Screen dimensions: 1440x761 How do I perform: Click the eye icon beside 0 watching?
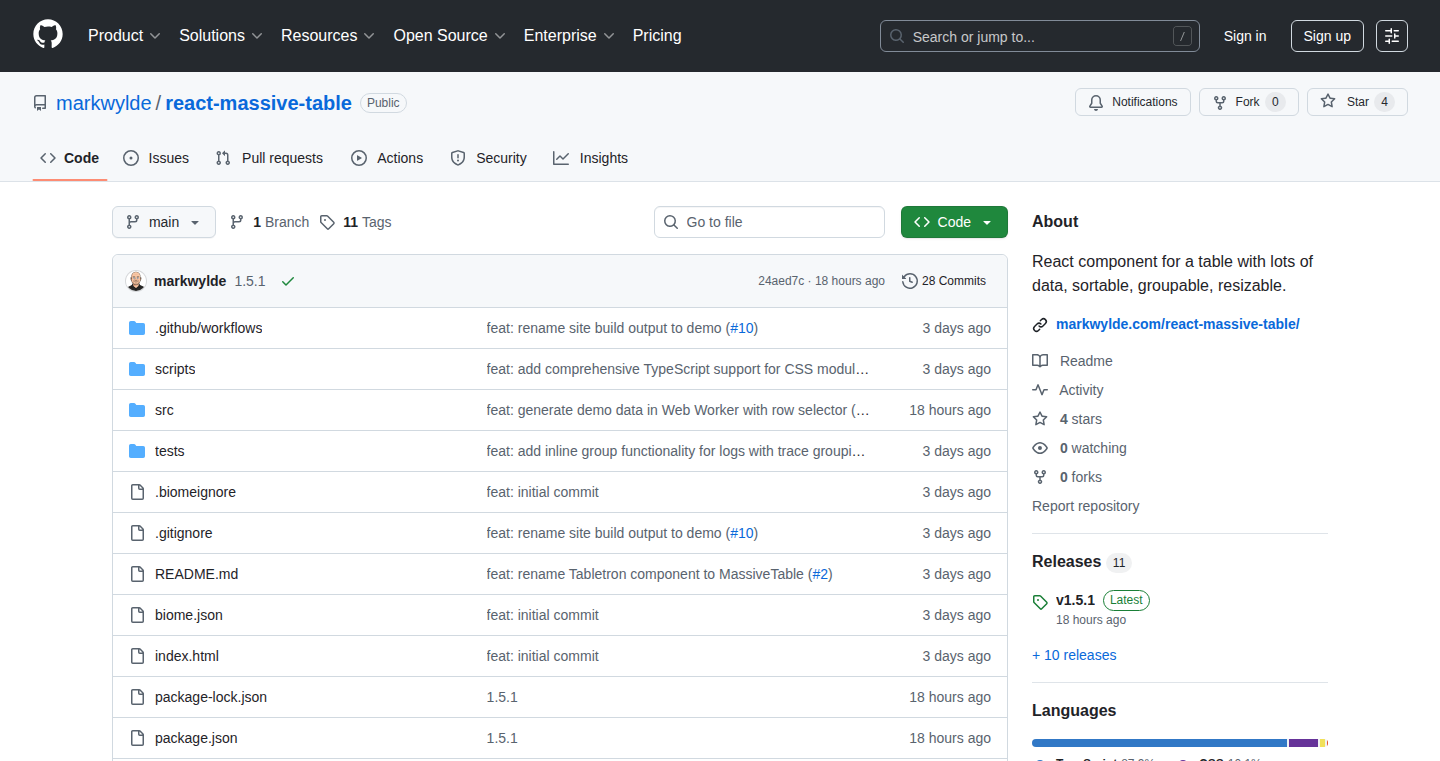coord(1040,448)
